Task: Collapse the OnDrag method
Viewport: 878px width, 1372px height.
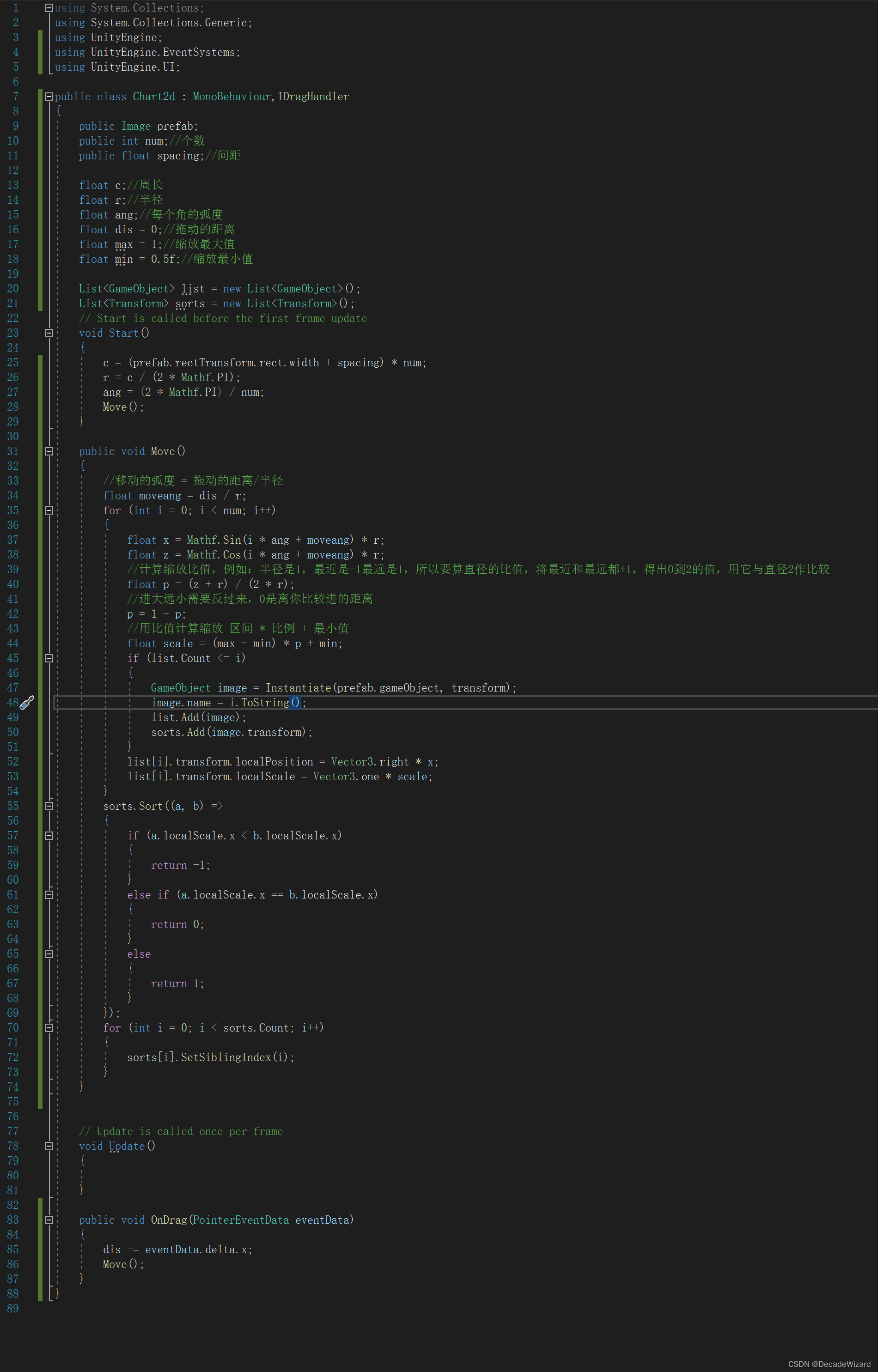Action: coord(49,1220)
